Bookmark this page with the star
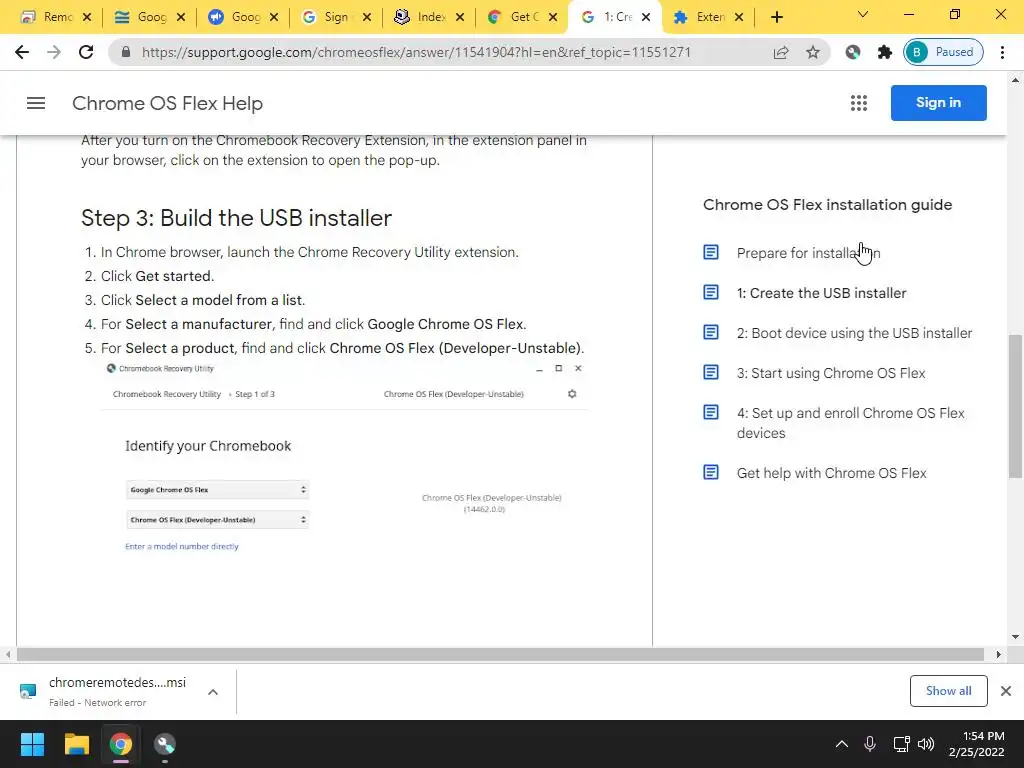The height and width of the screenshot is (768, 1024). (812, 52)
